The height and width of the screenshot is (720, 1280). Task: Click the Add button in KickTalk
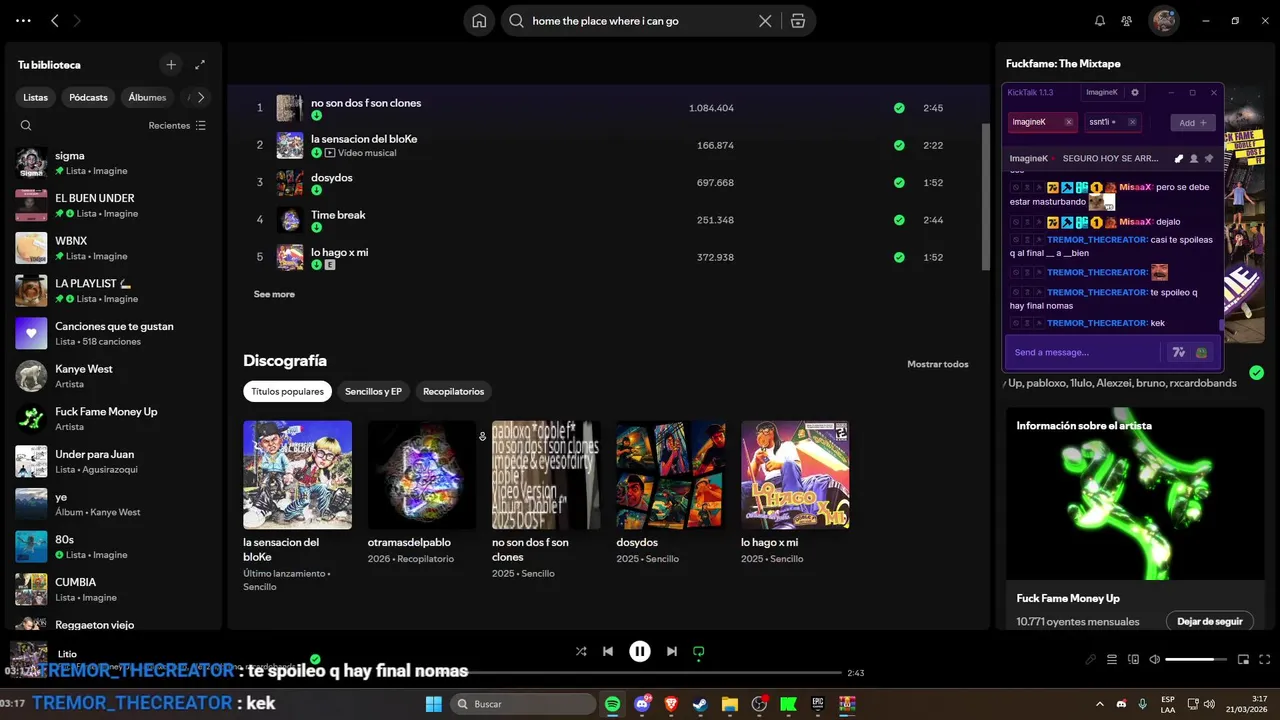tap(1193, 122)
